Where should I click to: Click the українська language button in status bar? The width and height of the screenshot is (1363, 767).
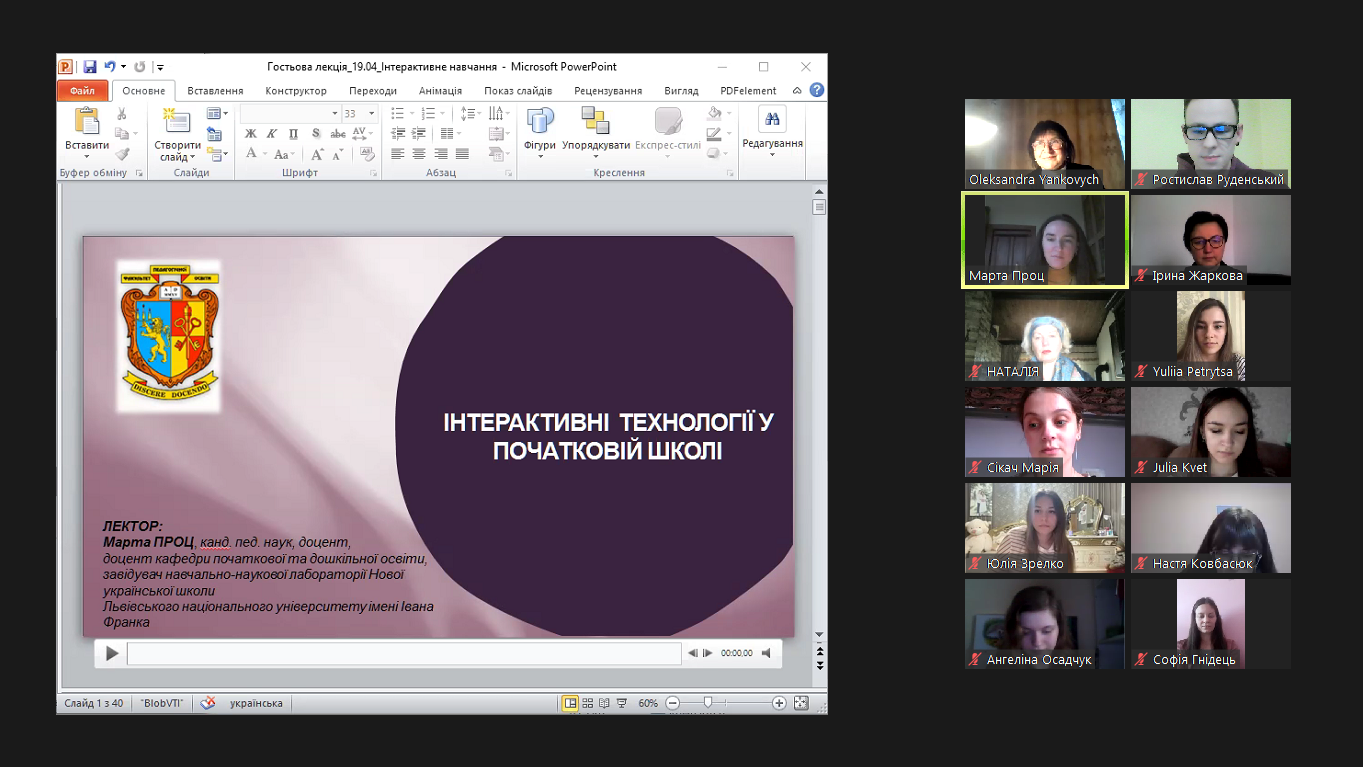(x=256, y=703)
